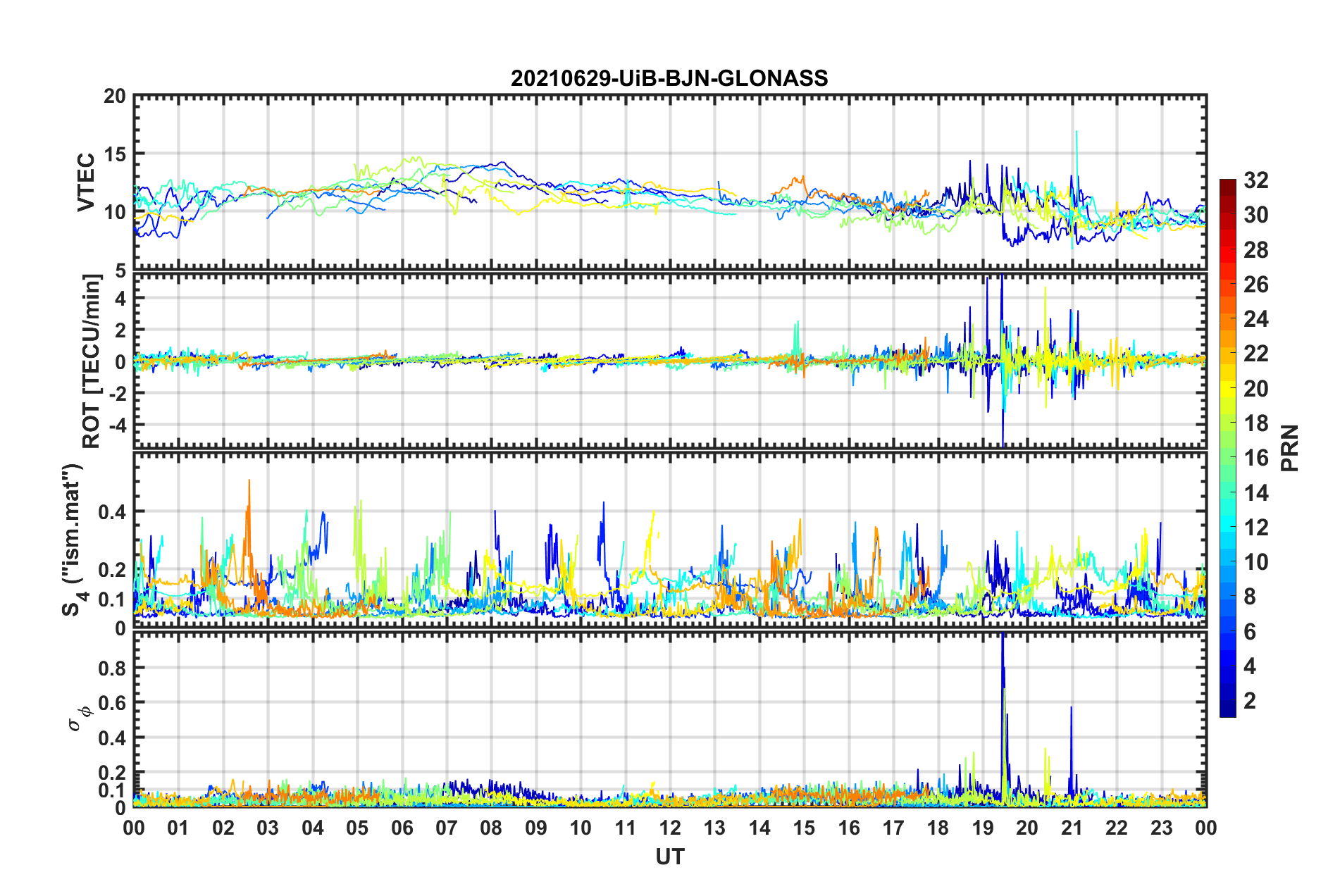Click the x-axis tick label 06
Image resolution: width=1340 pixels, height=896 pixels.
pyautogui.click(x=402, y=828)
